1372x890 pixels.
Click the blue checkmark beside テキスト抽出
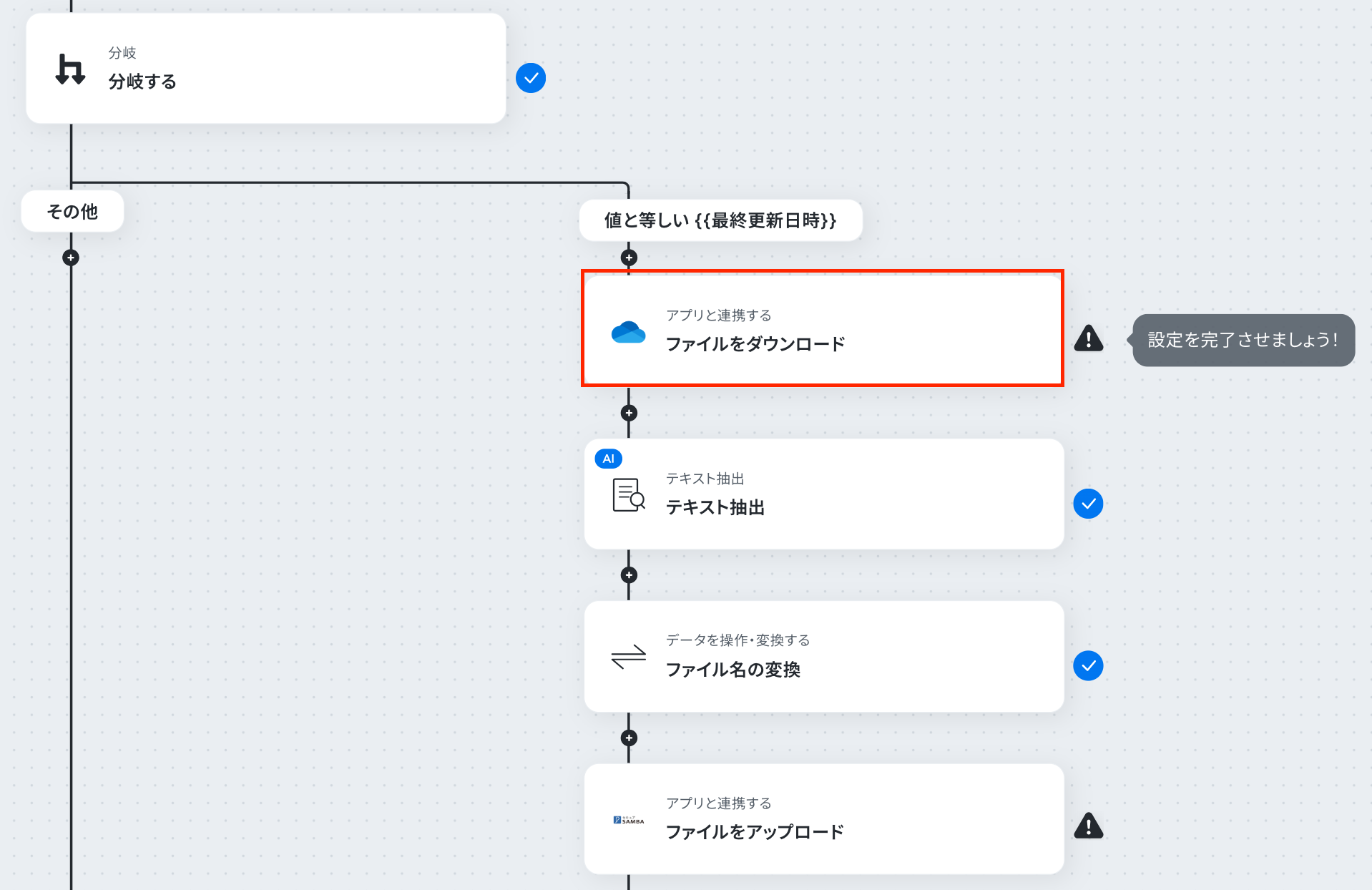pos(1088,504)
